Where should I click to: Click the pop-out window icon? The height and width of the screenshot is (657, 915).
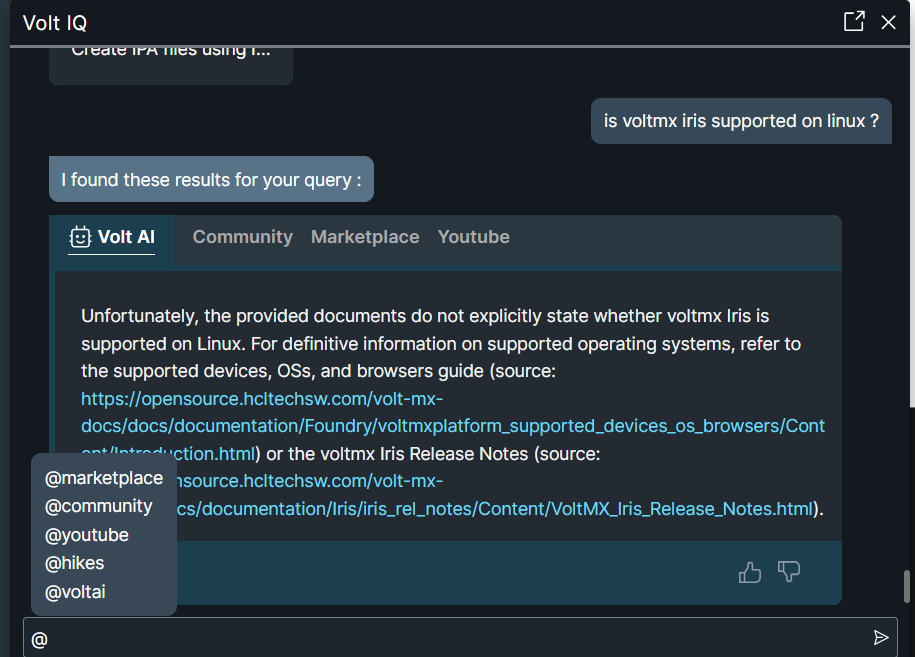(x=854, y=22)
